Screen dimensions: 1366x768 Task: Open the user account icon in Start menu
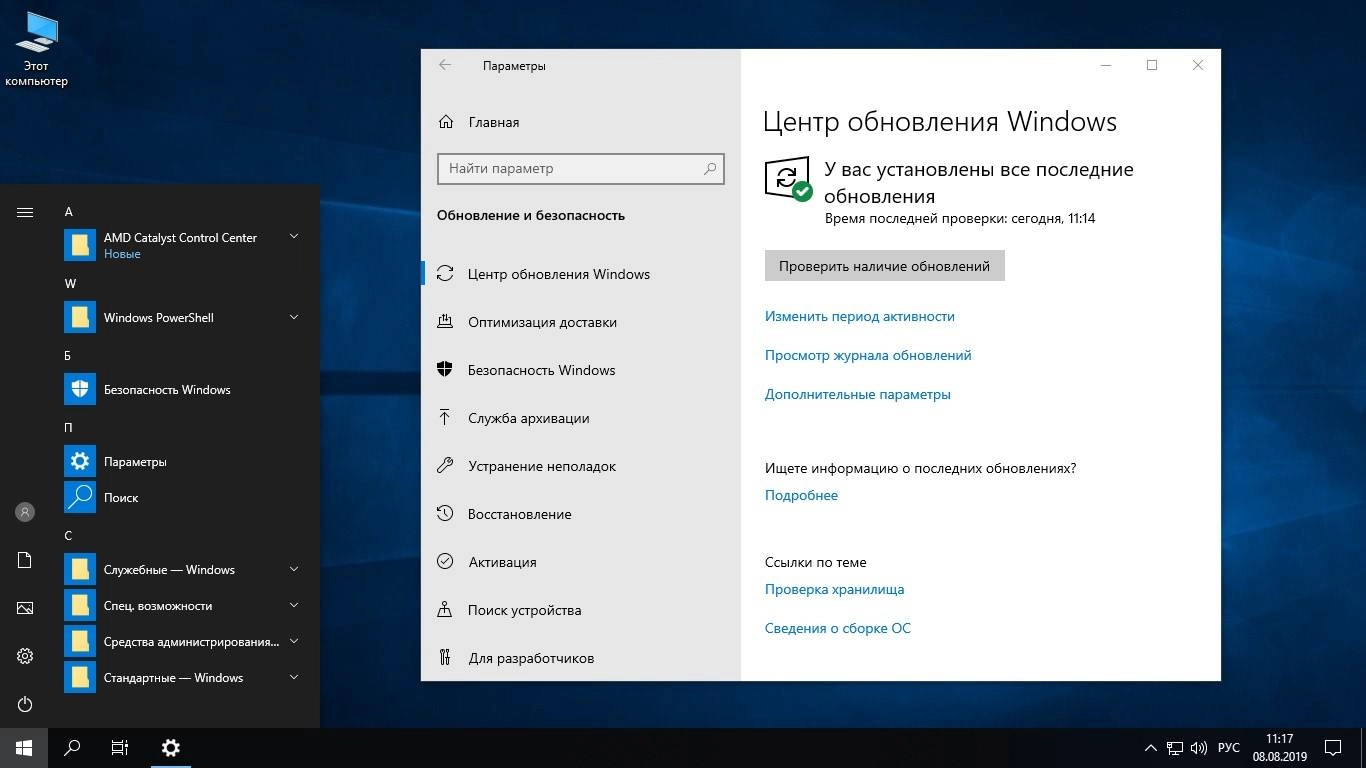click(x=25, y=512)
